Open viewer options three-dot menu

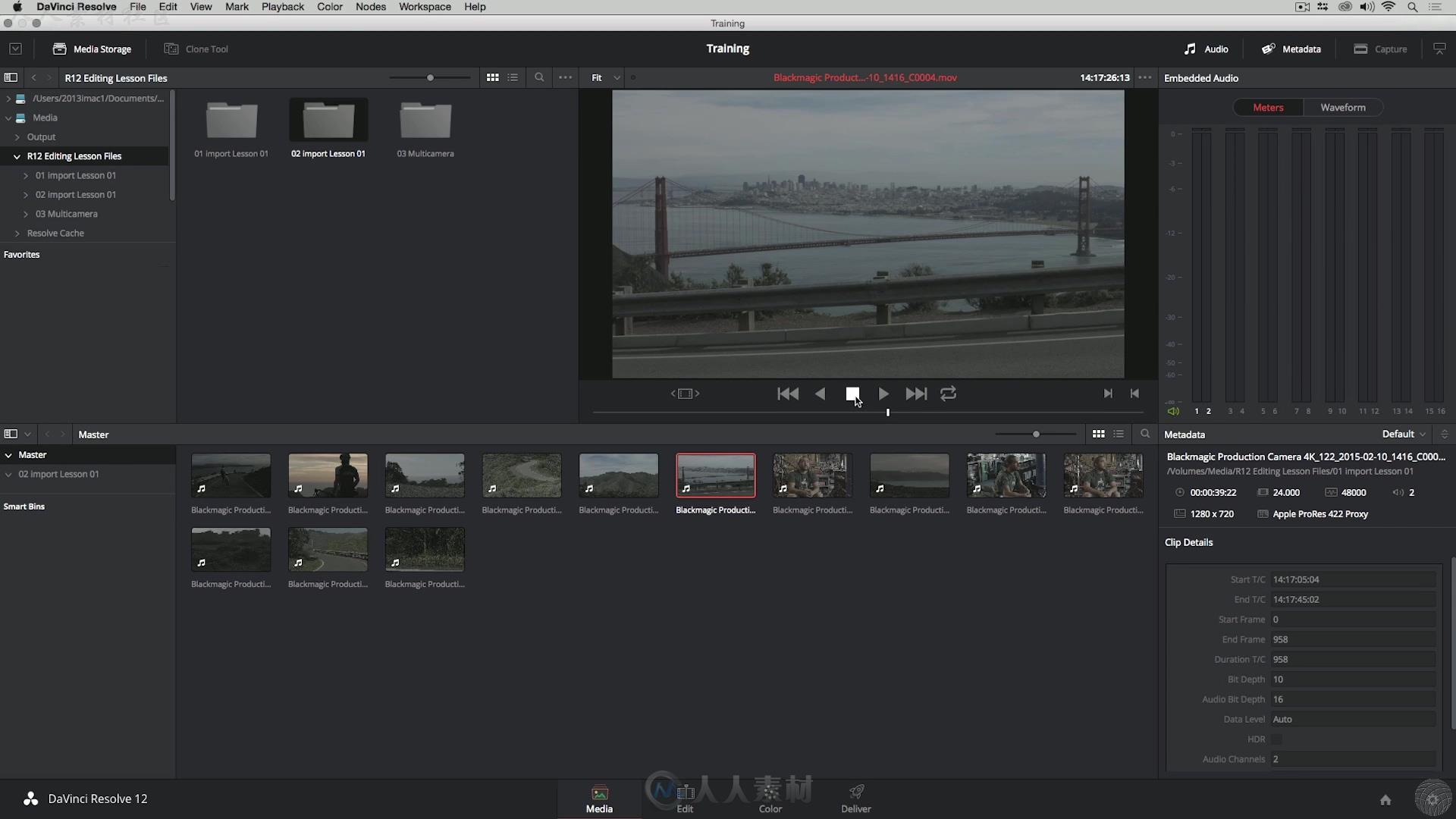1145,77
